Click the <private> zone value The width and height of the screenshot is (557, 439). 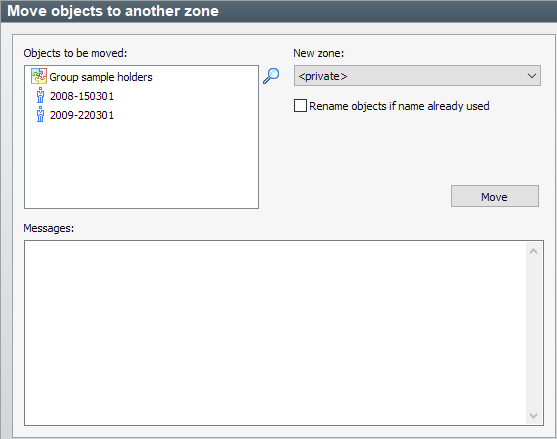tap(323, 76)
